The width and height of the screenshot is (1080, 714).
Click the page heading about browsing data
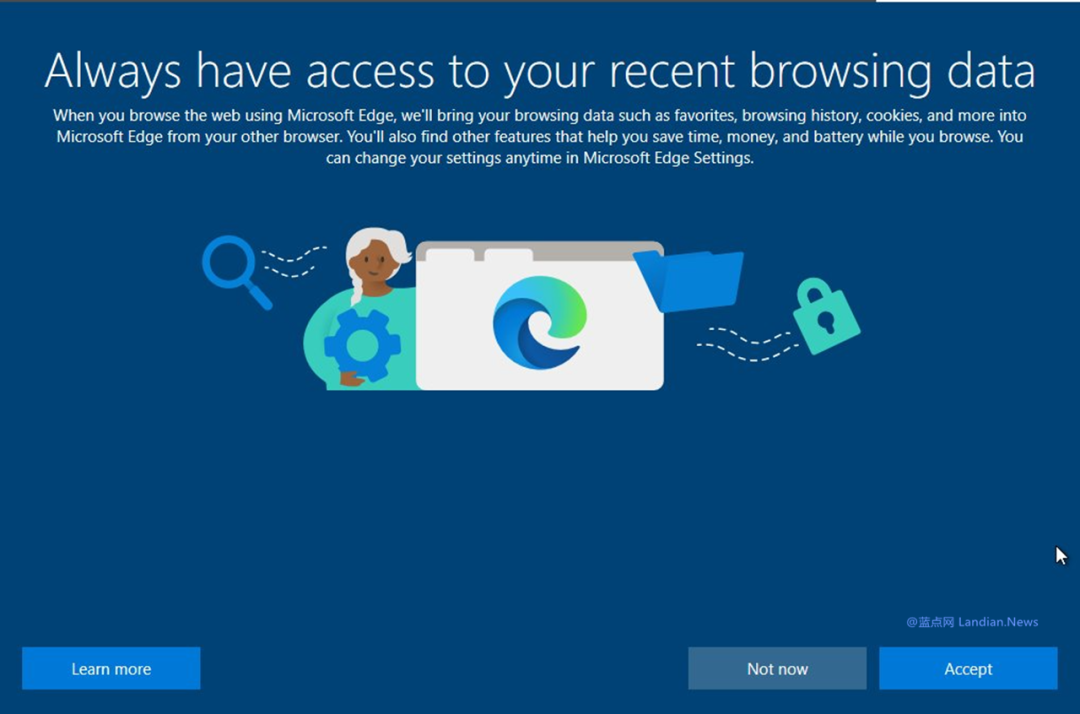click(x=540, y=70)
